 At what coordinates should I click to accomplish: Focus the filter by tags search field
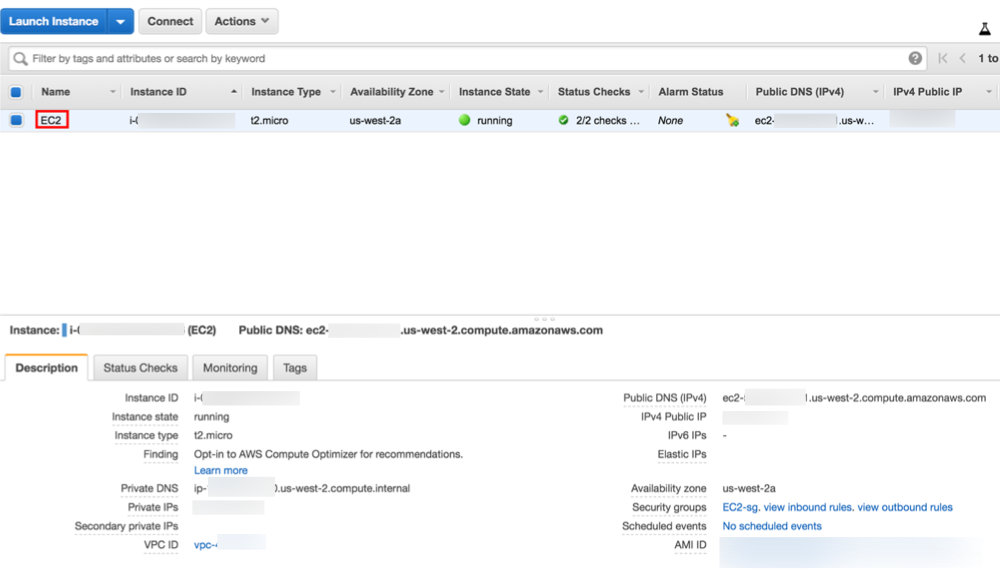click(x=466, y=59)
